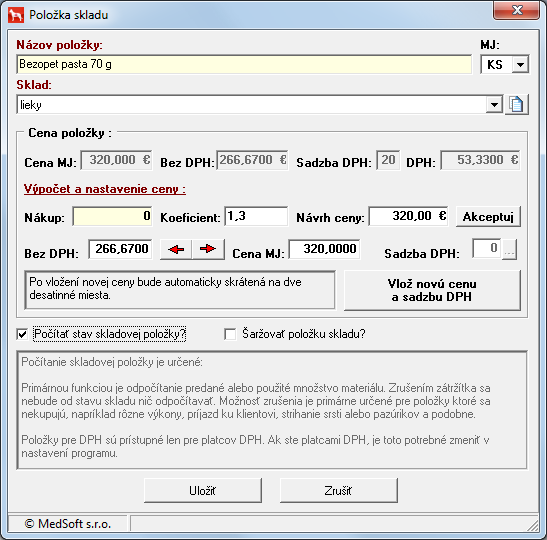Click the red right arrow button
Image resolution: width=547 pixels, height=540 pixels.
(x=208, y=249)
